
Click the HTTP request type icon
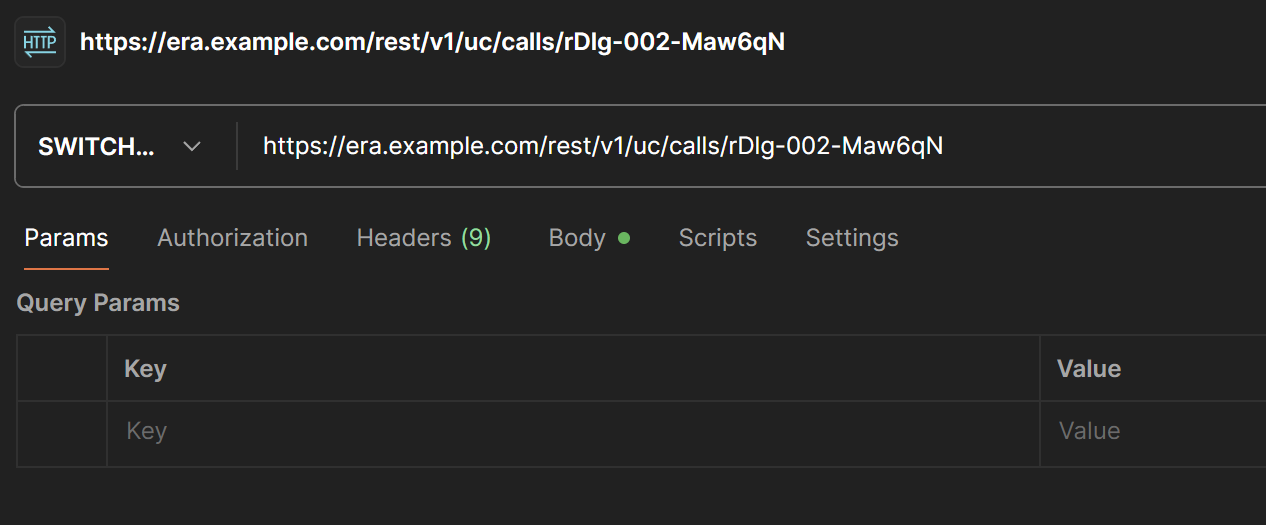tap(40, 42)
